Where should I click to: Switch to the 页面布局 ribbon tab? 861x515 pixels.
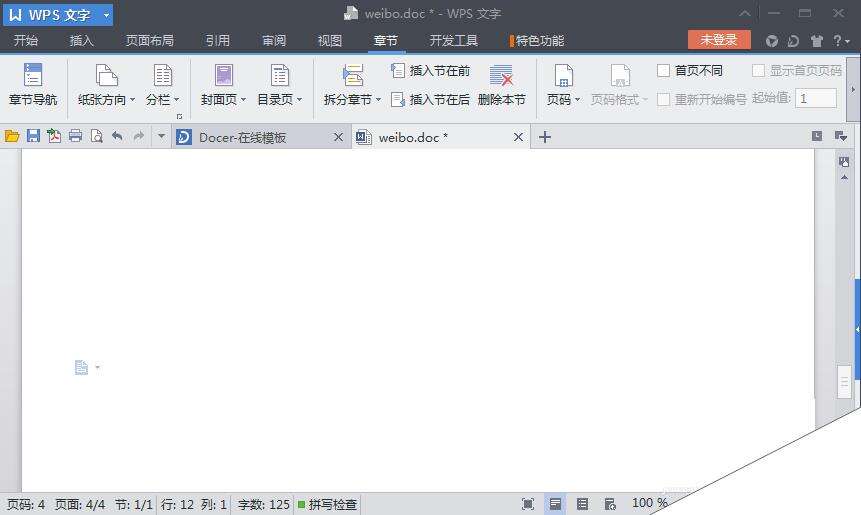pyautogui.click(x=149, y=40)
